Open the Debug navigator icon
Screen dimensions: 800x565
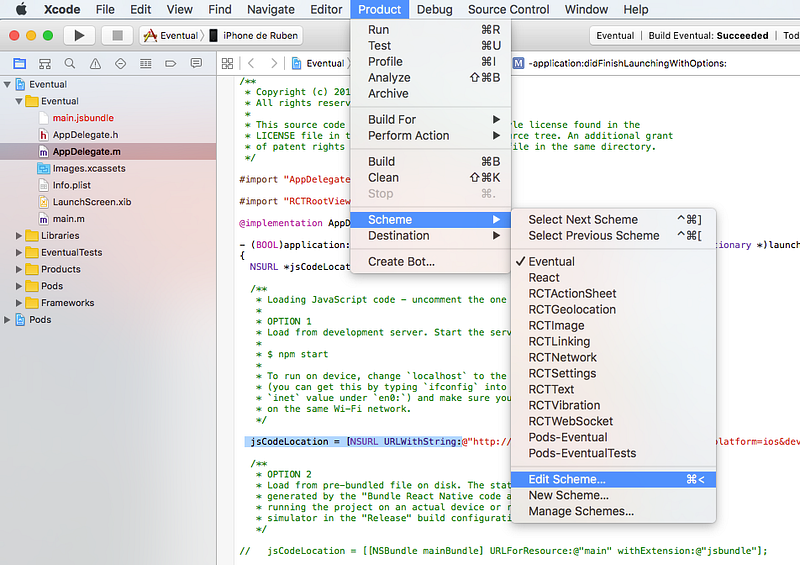coord(145,63)
